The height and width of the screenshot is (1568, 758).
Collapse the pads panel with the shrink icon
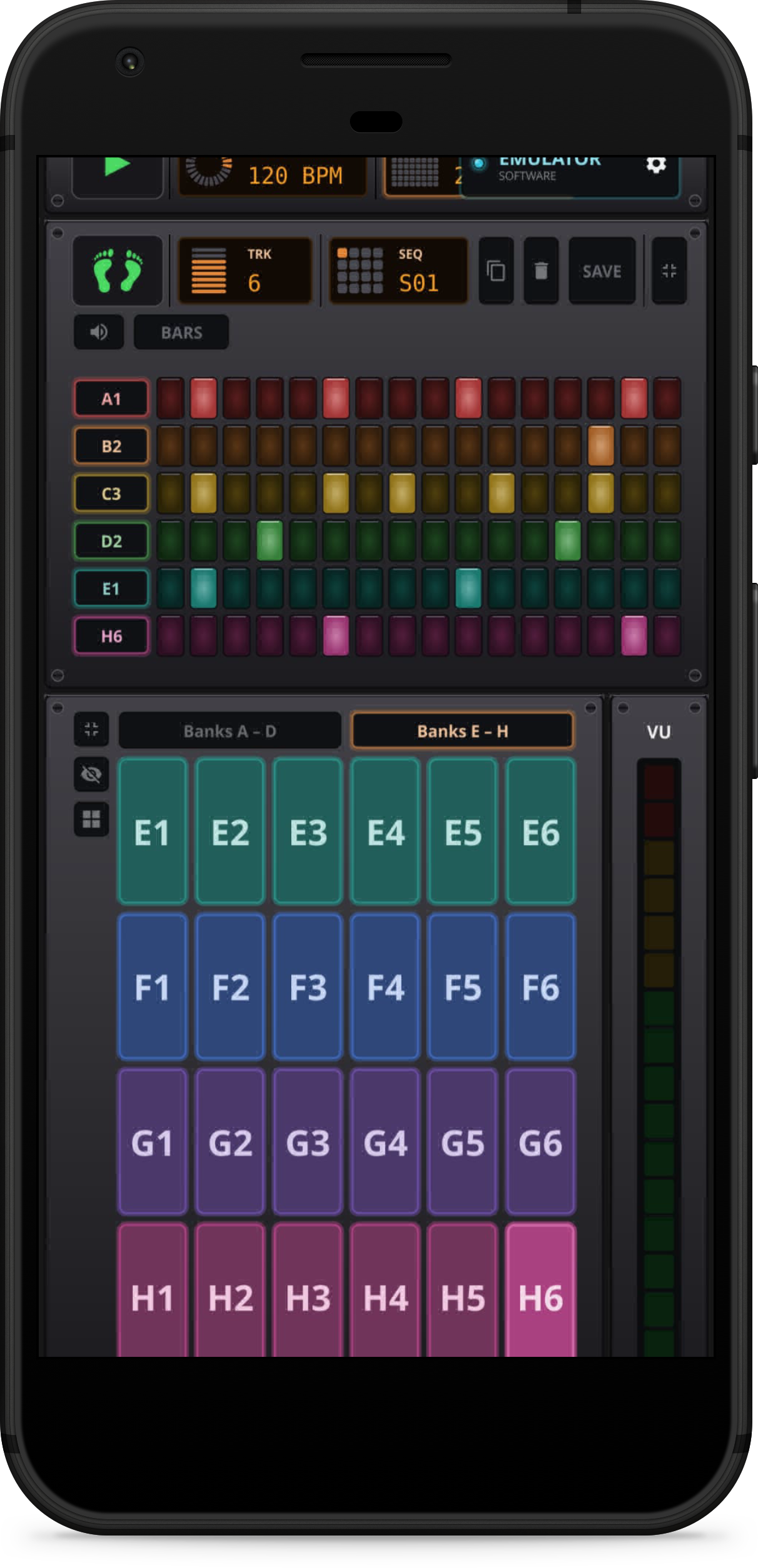tap(91, 729)
